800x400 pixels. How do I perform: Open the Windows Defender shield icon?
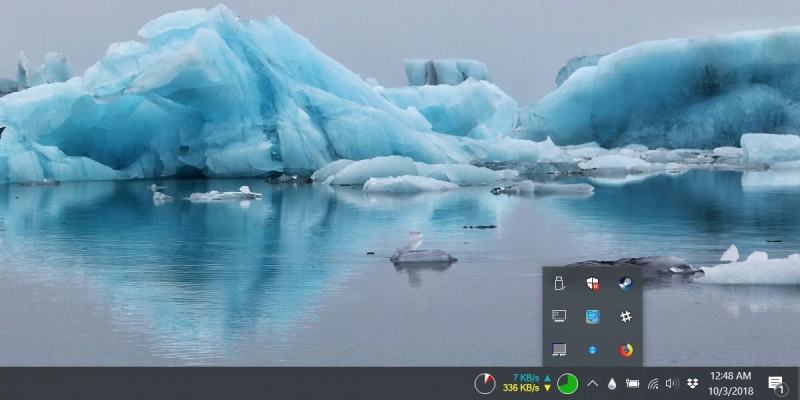(592, 283)
